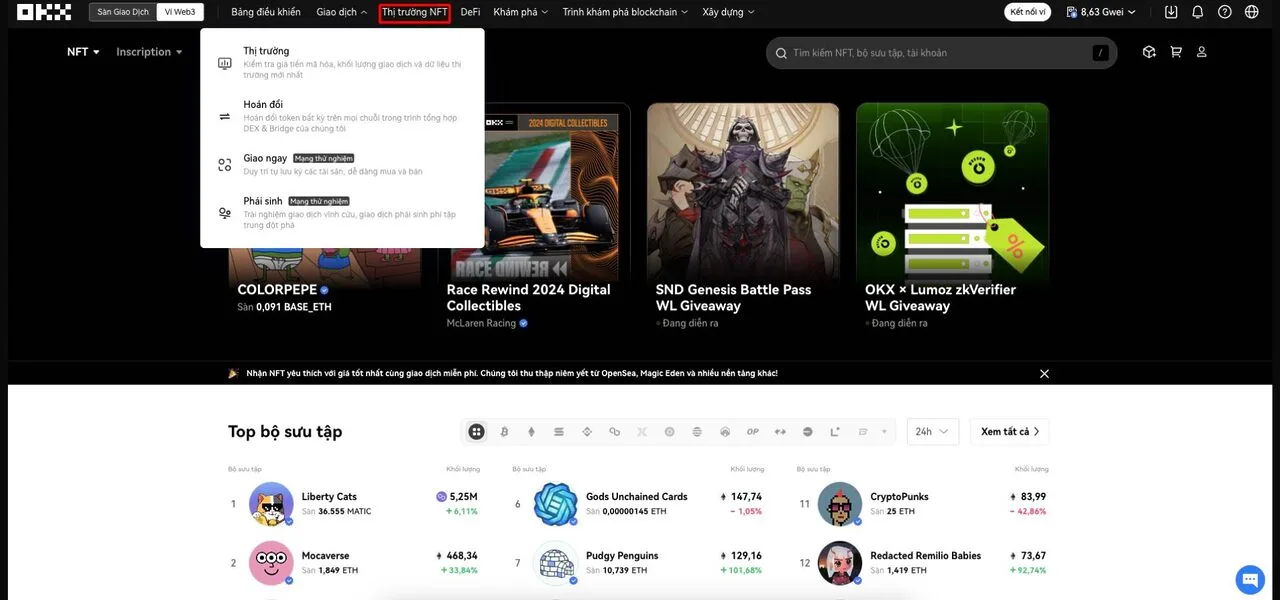Click the user profile icon
Image resolution: width=1280 pixels, height=600 pixels.
(x=1202, y=52)
